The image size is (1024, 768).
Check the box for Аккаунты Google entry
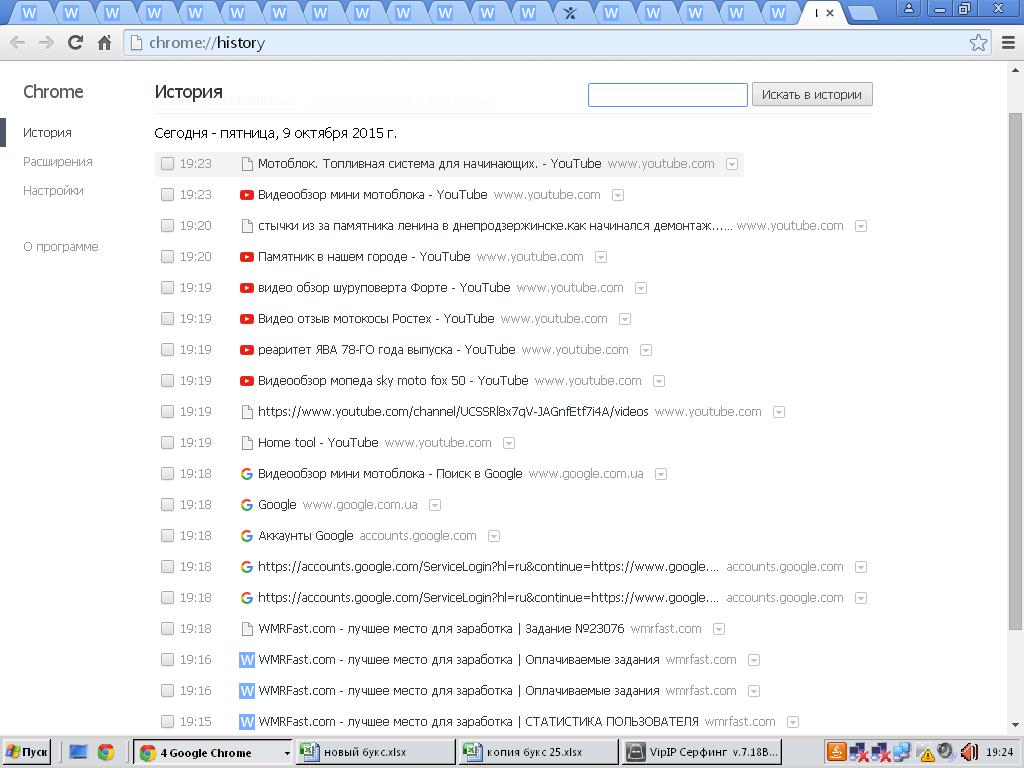[x=168, y=536]
